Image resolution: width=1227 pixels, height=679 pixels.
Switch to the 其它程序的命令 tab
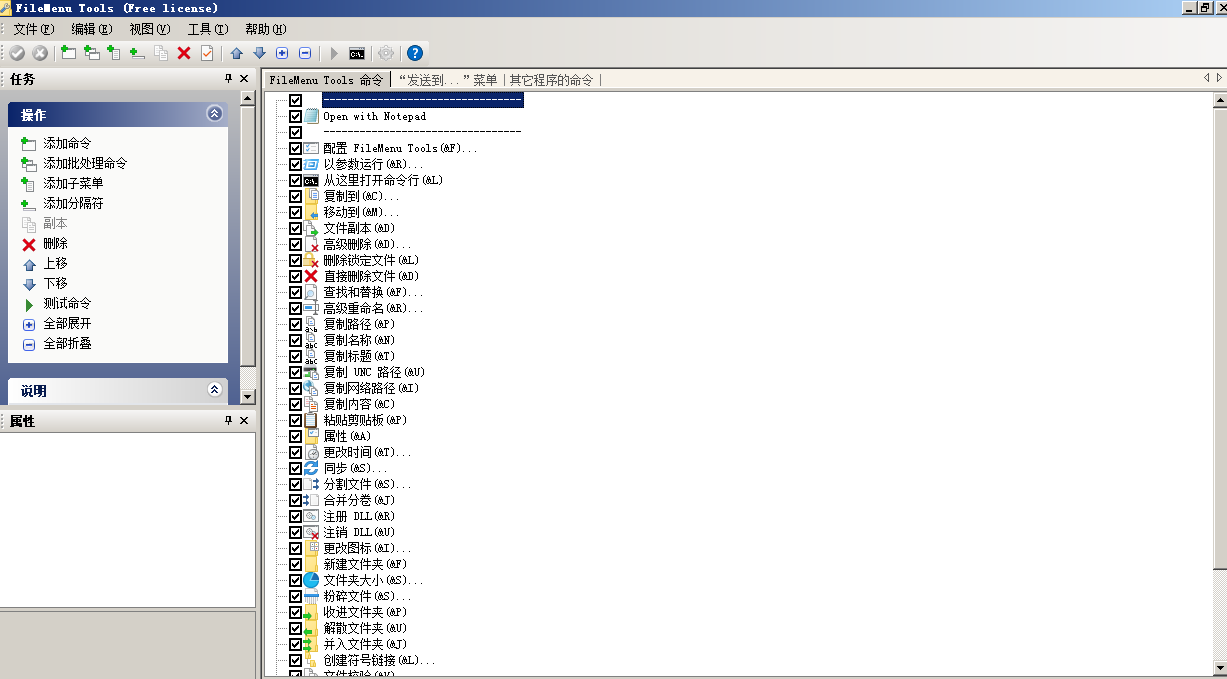[x=551, y=80]
